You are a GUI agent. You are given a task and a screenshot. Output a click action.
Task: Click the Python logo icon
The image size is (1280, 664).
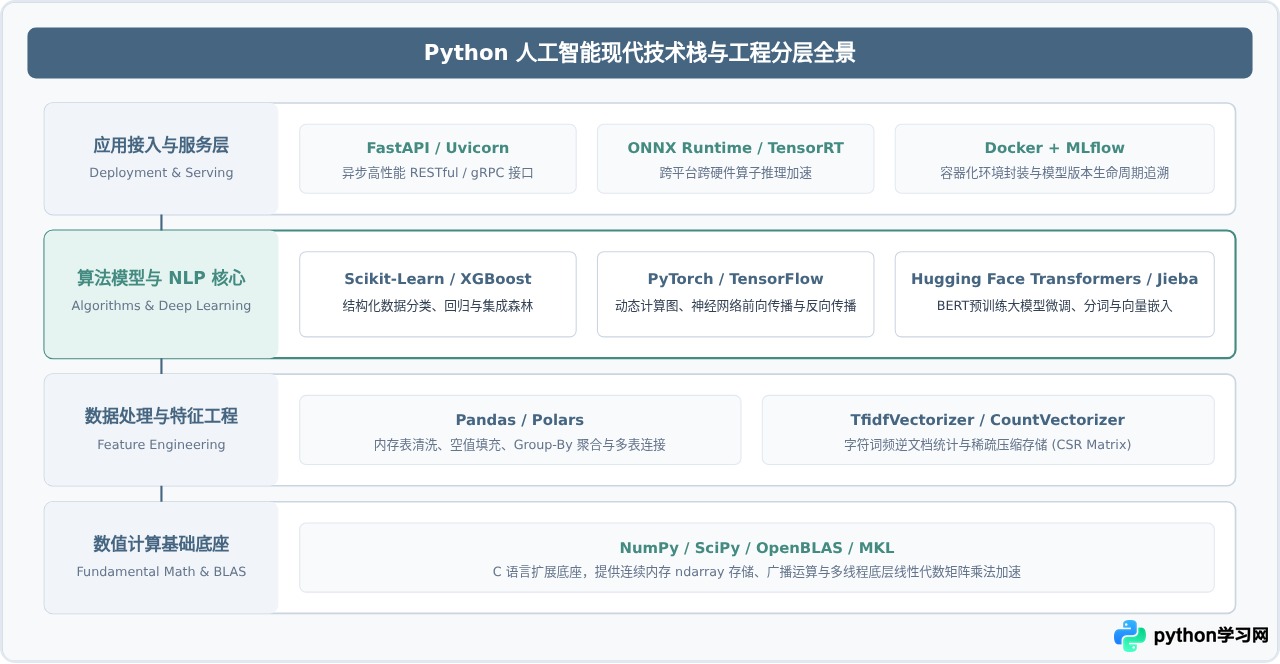click(1130, 636)
